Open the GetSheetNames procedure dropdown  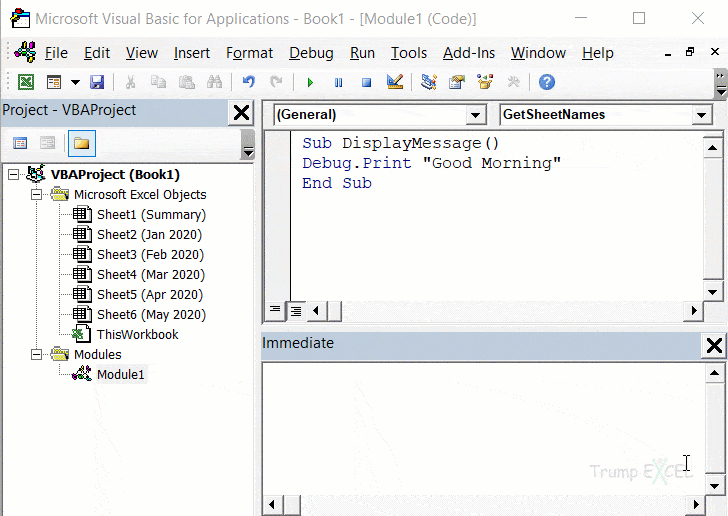click(x=702, y=115)
